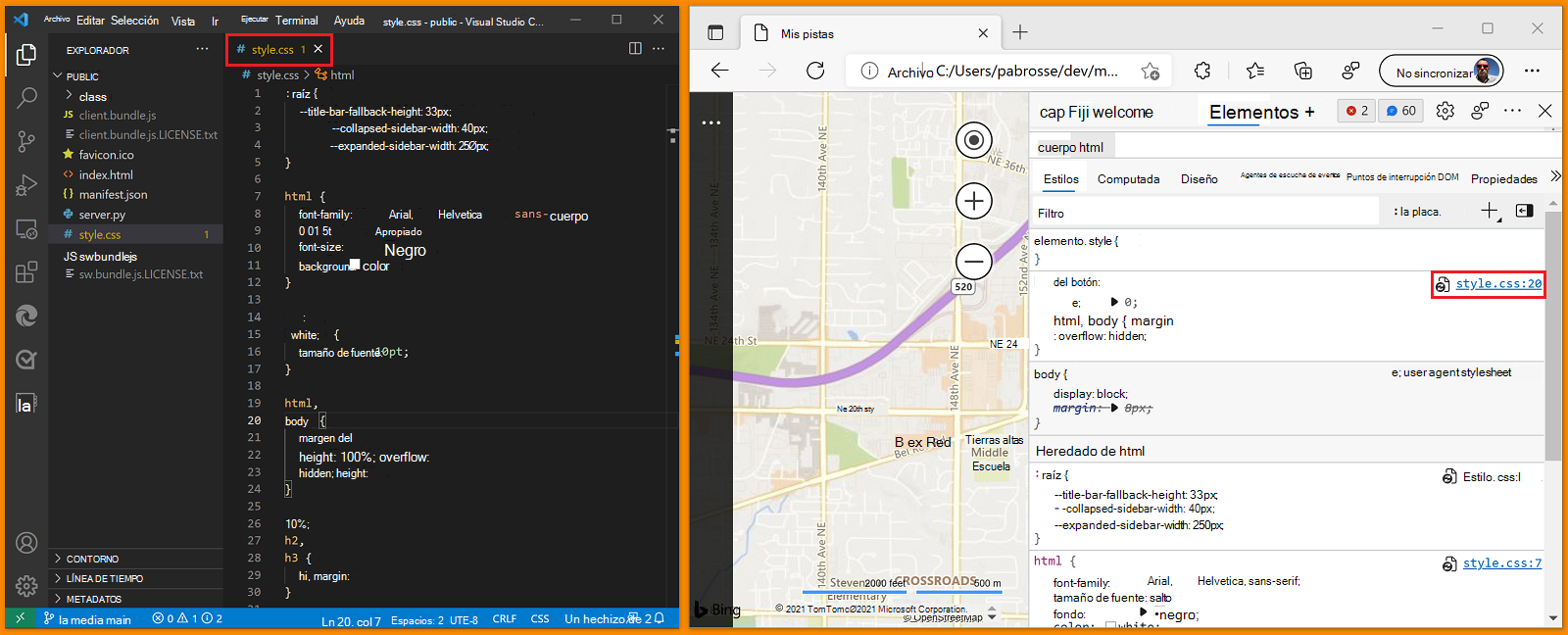Open Explorer panel views and more actions menu
The image size is (1568, 635).
202,49
